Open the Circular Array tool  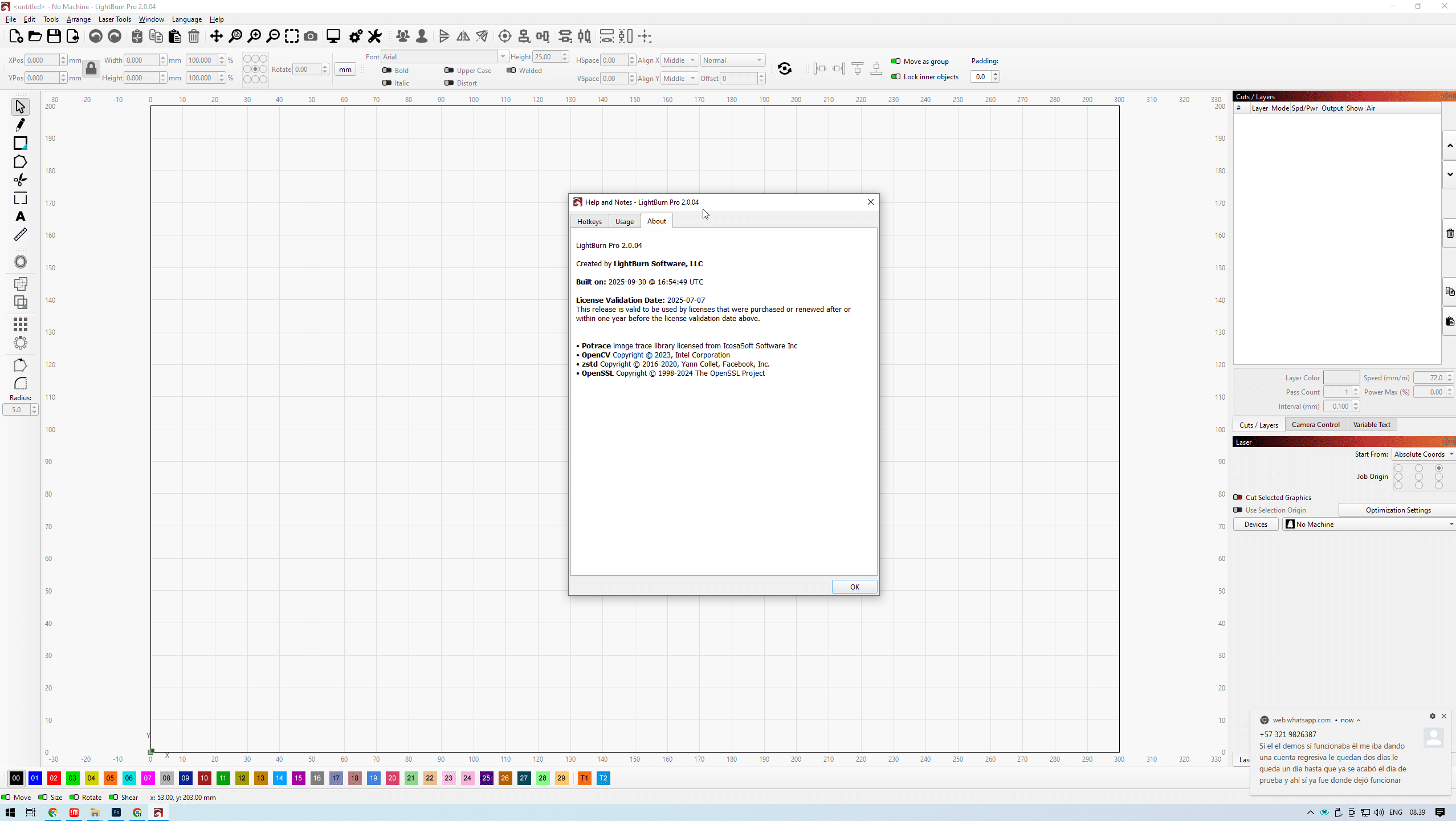(x=21, y=343)
